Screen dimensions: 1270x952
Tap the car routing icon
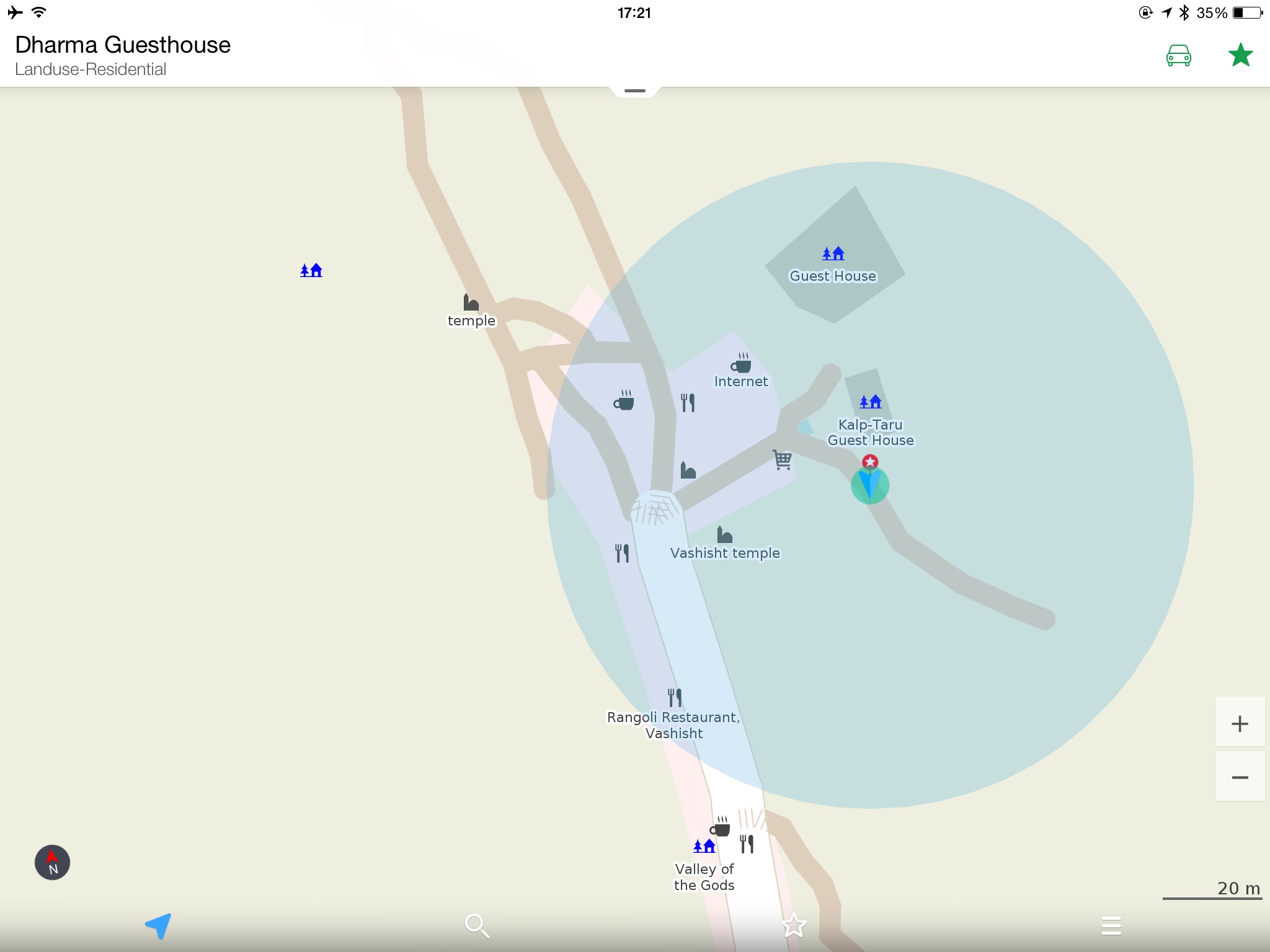[x=1178, y=56]
